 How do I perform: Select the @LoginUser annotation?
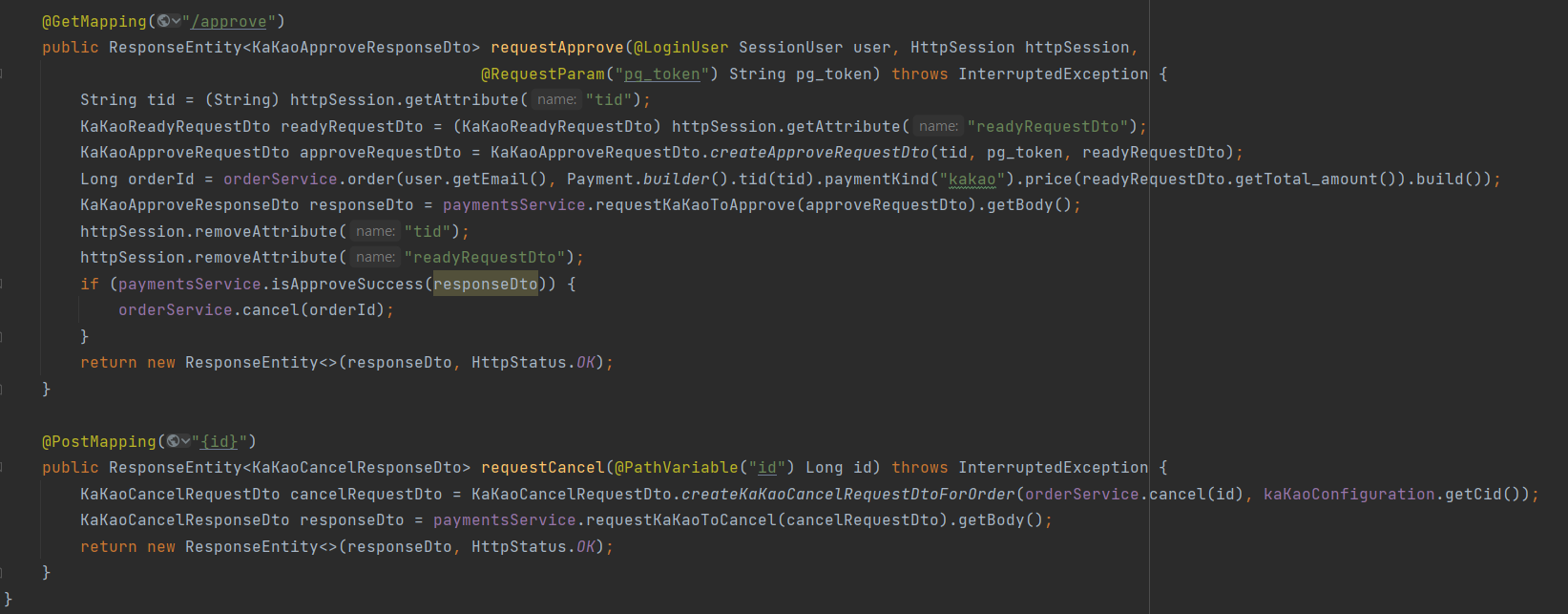coord(681,47)
